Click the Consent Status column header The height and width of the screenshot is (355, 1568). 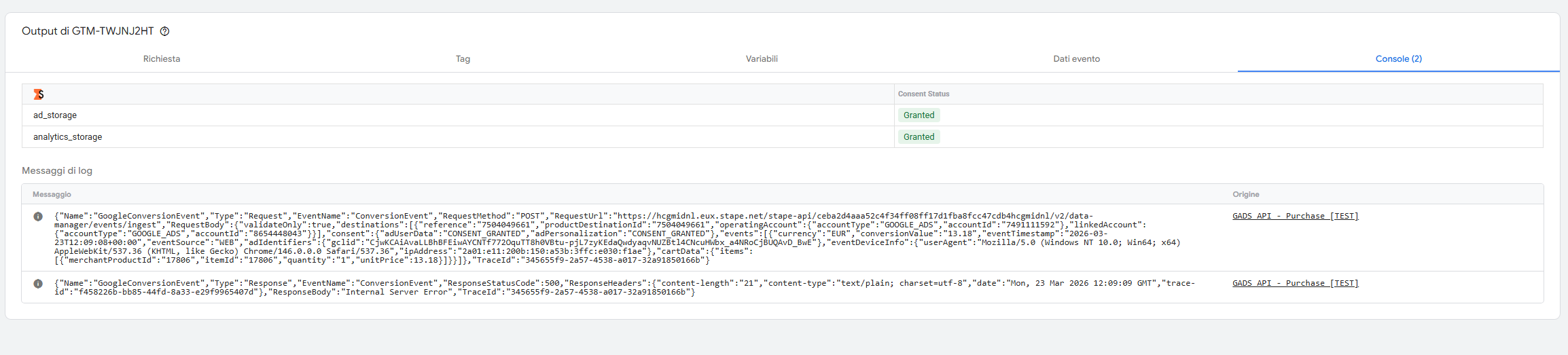923,94
